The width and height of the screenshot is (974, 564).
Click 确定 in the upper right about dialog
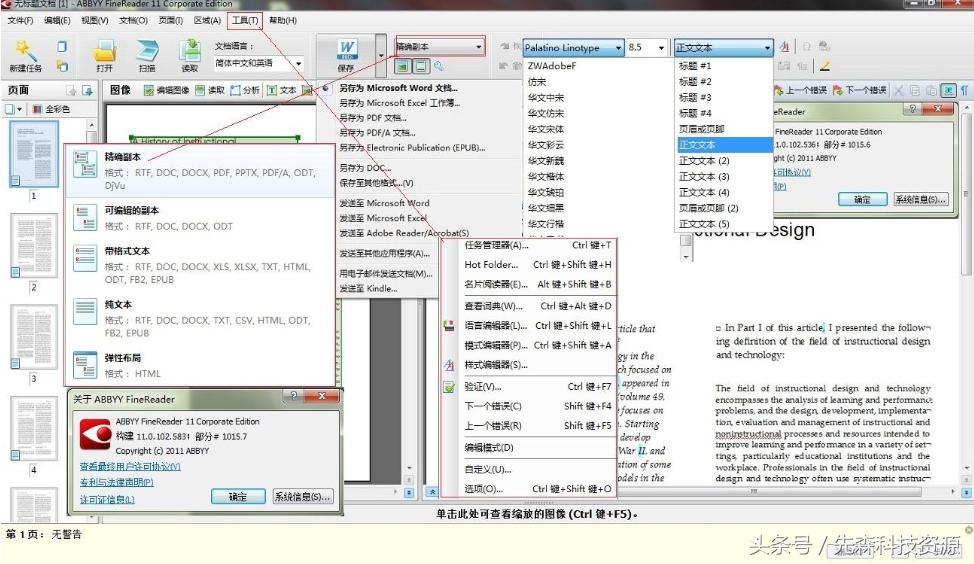click(862, 199)
